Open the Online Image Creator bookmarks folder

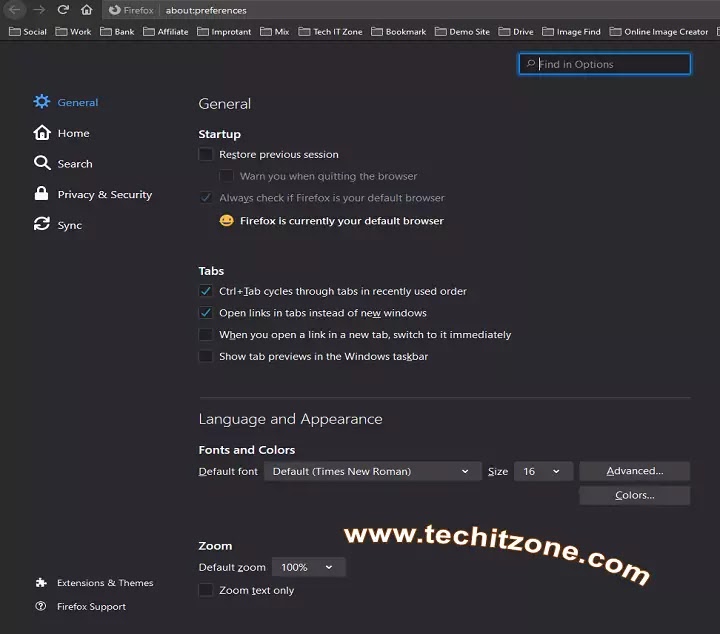point(658,32)
